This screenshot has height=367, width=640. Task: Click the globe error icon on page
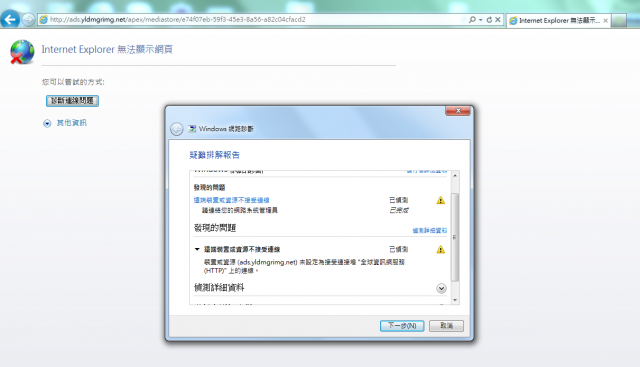click(22, 52)
